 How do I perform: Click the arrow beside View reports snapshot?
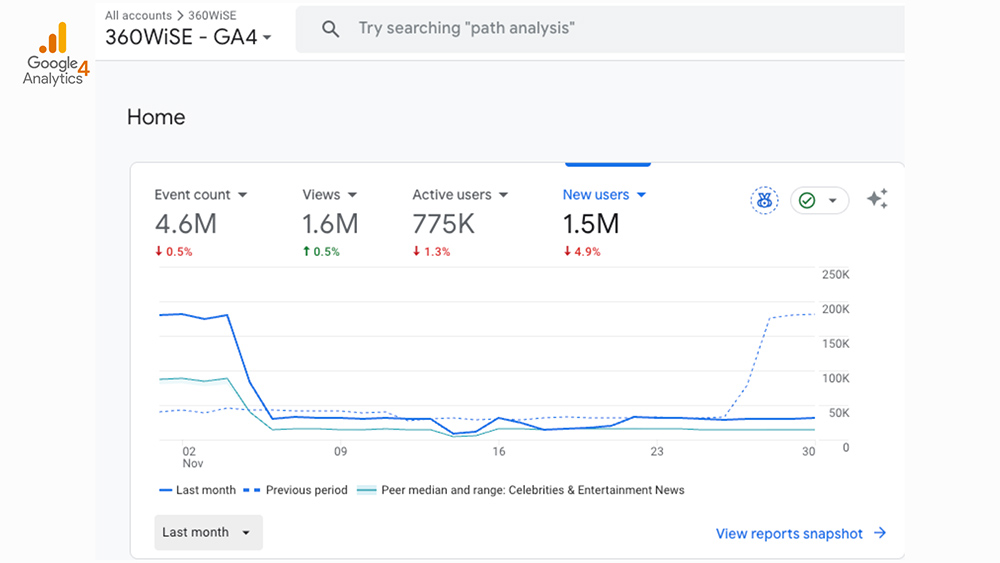880,533
